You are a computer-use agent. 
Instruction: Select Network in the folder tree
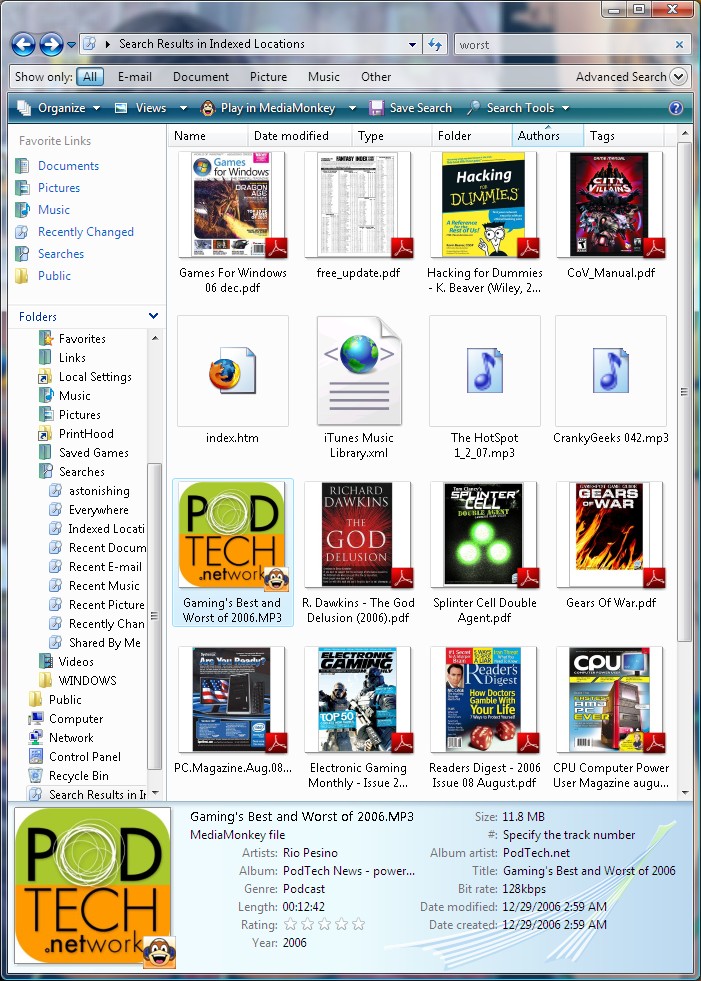coord(71,738)
